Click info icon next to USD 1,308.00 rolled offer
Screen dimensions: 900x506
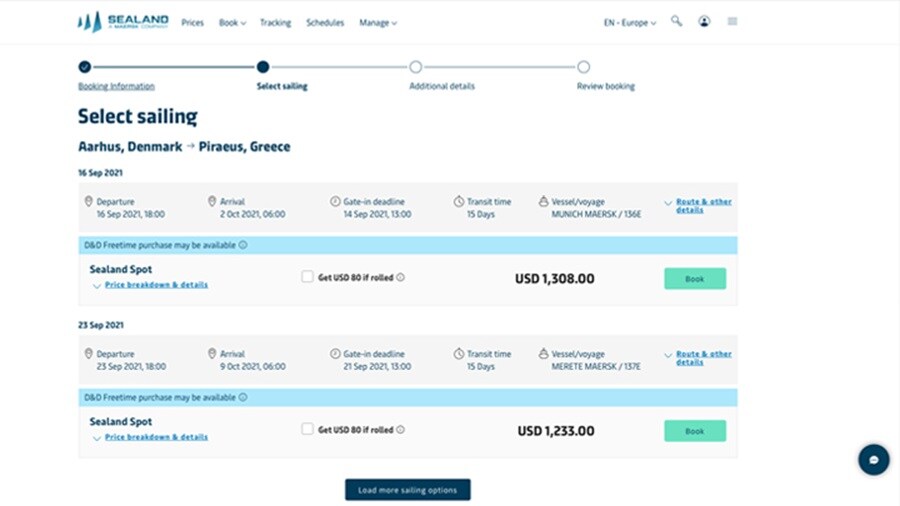(x=400, y=277)
